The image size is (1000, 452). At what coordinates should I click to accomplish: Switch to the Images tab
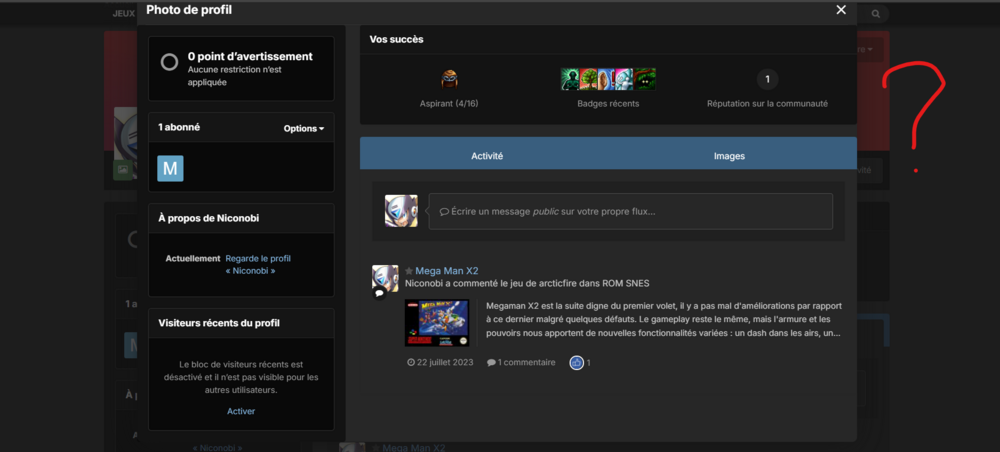point(729,156)
